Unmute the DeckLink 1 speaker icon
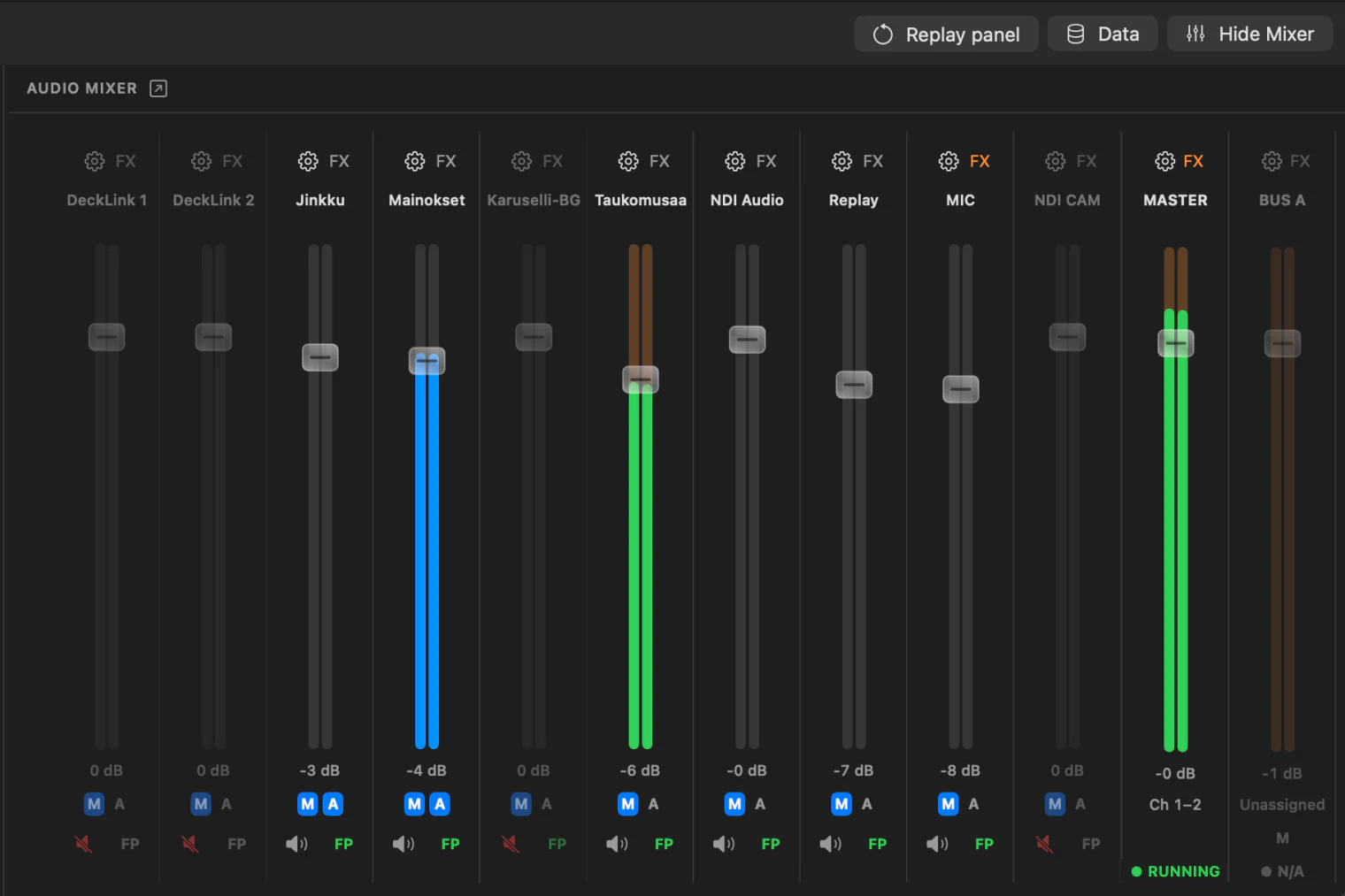The image size is (1345, 896). click(x=83, y=844)
